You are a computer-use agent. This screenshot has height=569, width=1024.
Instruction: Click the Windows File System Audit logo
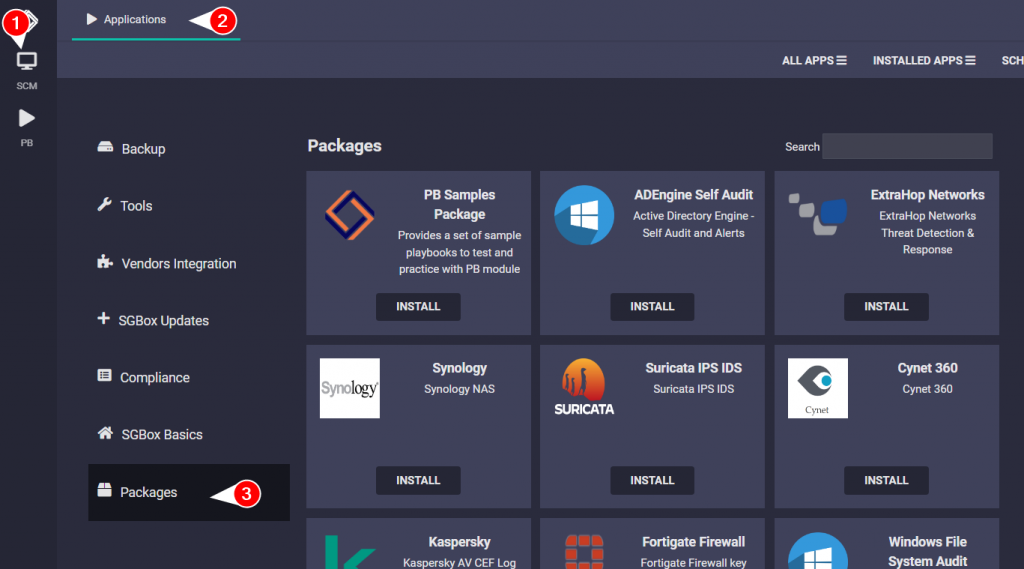click(818, 551)
